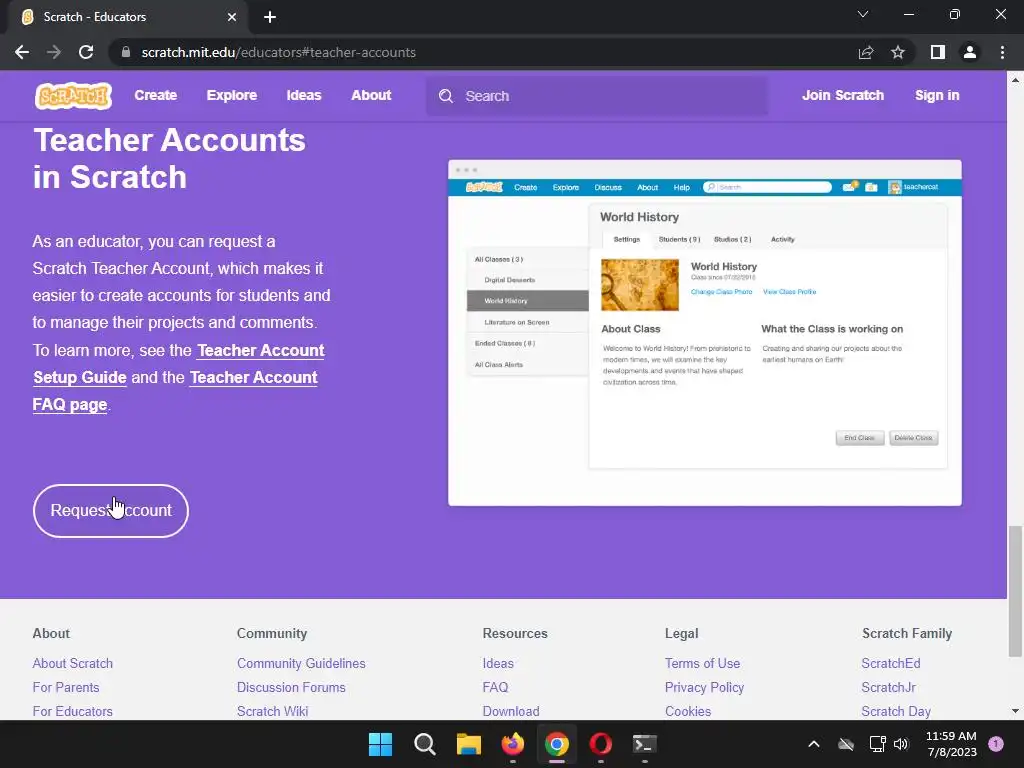Click the scrollbar up arrow
The width and height of the screenshot is (1024, 768).
1015,80
